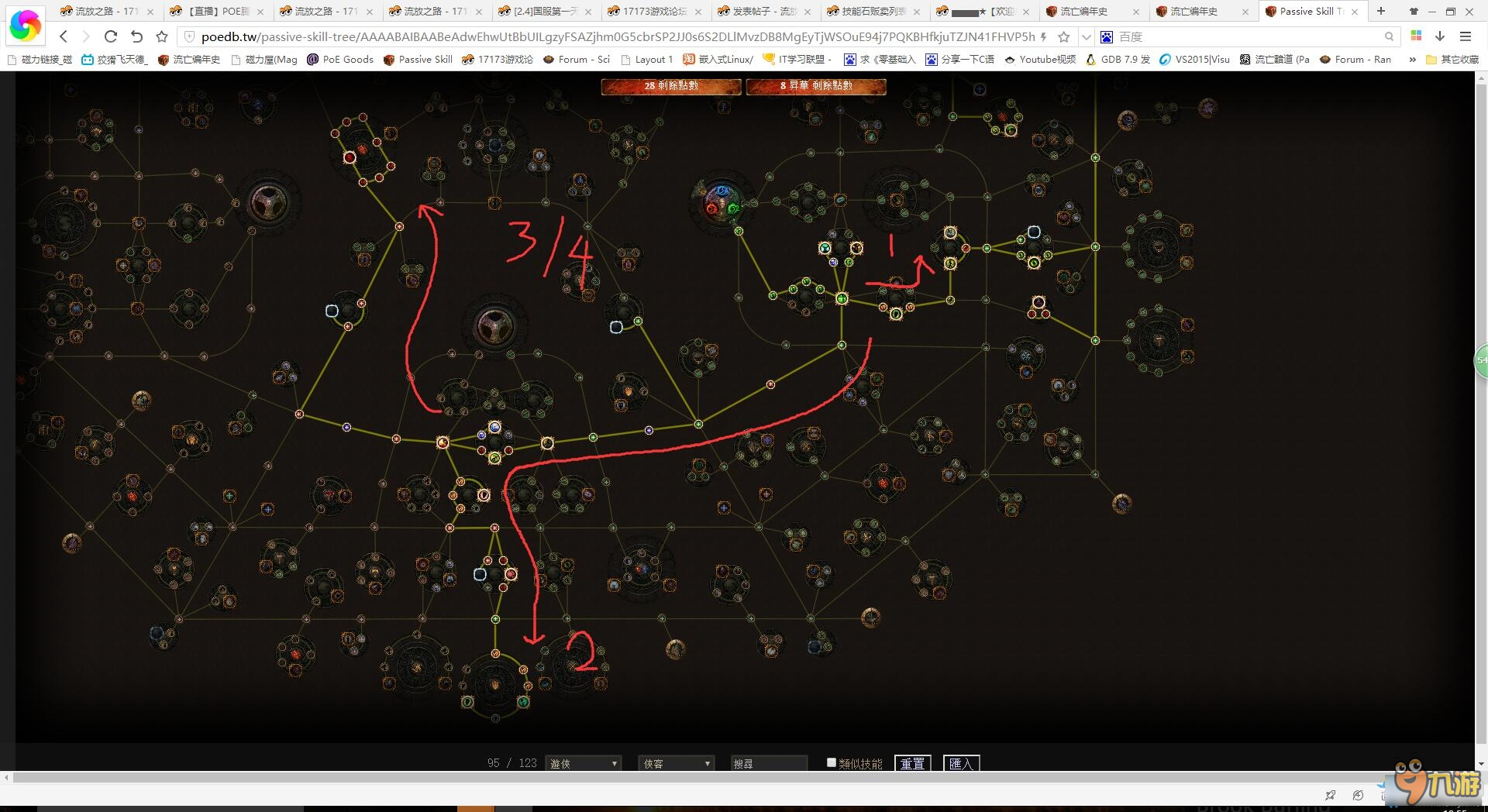Viewport: 1488px width, 812px height.
Task: Click the colorful gem starting node in skill tree
Action: pyautogui.click(x=722, y=202)
